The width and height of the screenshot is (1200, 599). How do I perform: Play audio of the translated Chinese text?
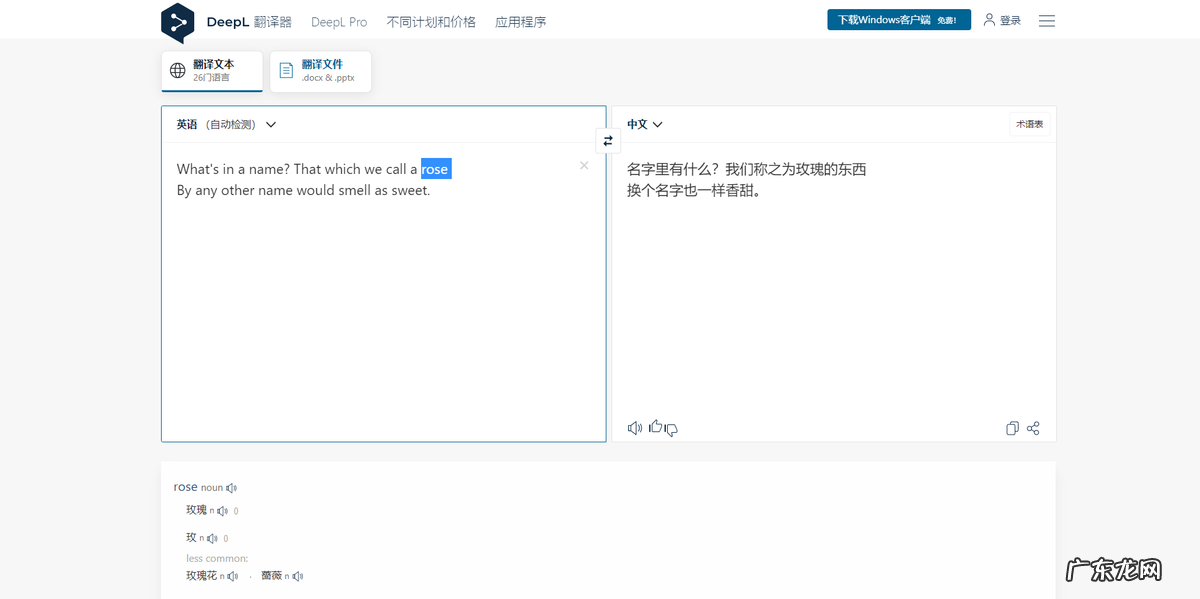(x=634, y=427)
